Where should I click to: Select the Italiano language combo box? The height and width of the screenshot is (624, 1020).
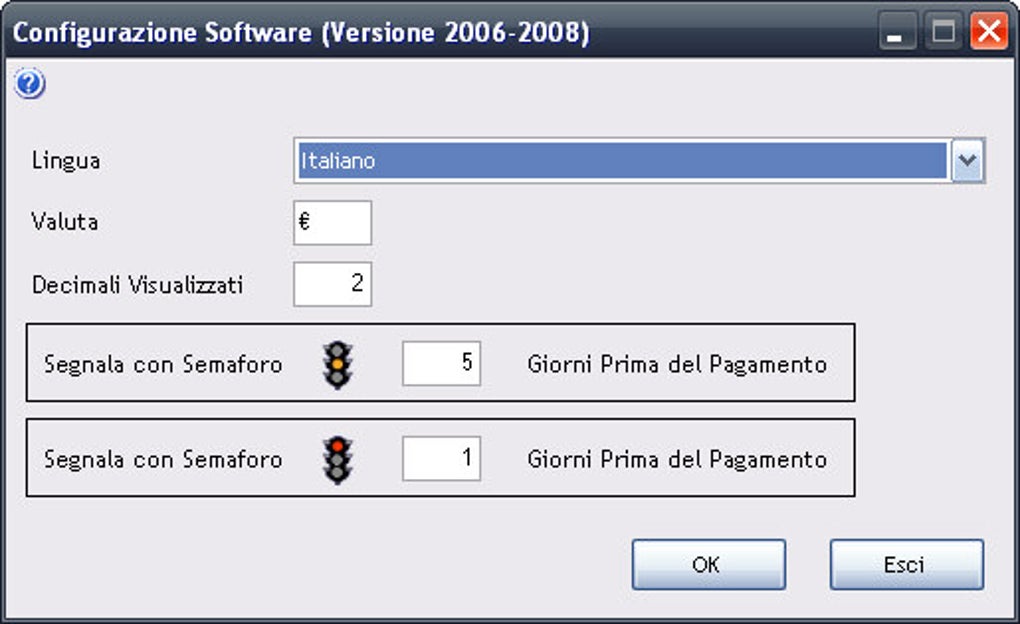(621, 161)
